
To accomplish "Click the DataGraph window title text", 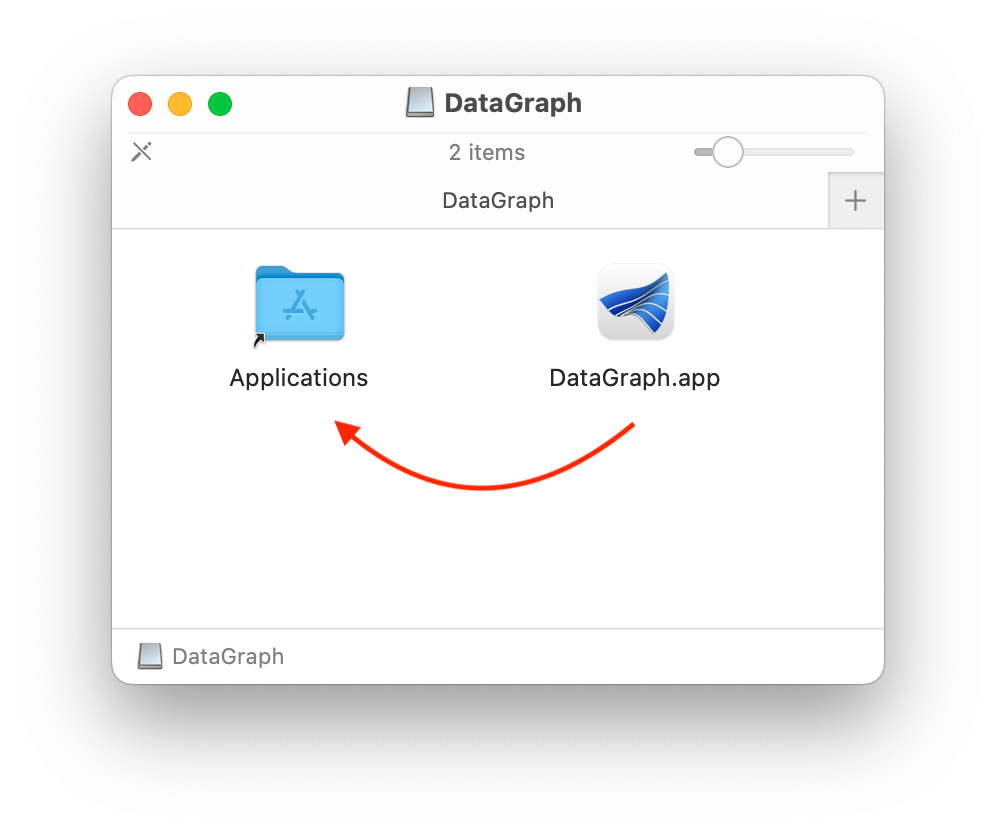I will pyautogui.click(x=513, y=103).
